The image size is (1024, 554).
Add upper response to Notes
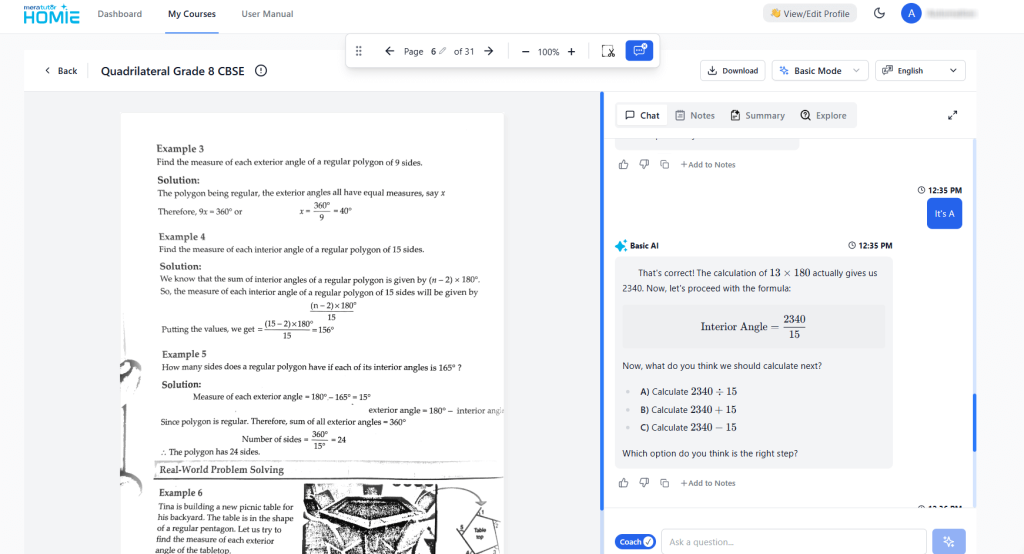708,165
